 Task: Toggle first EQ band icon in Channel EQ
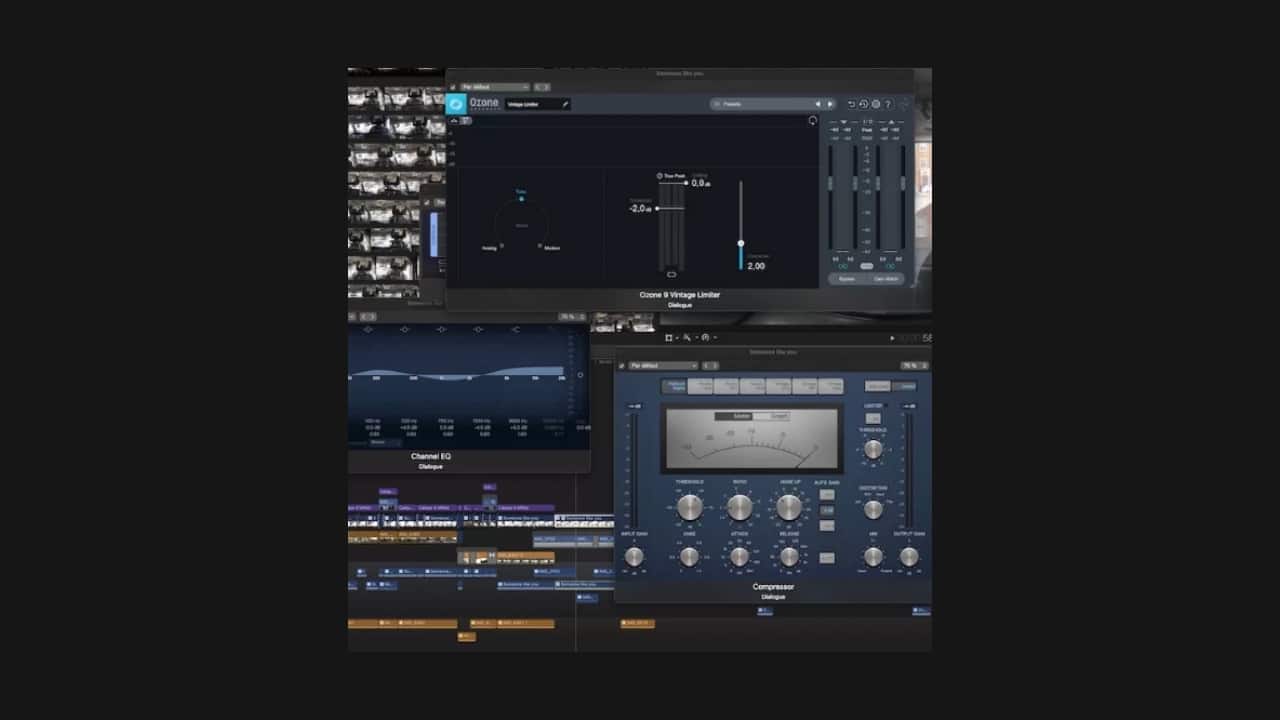point(368,329)
